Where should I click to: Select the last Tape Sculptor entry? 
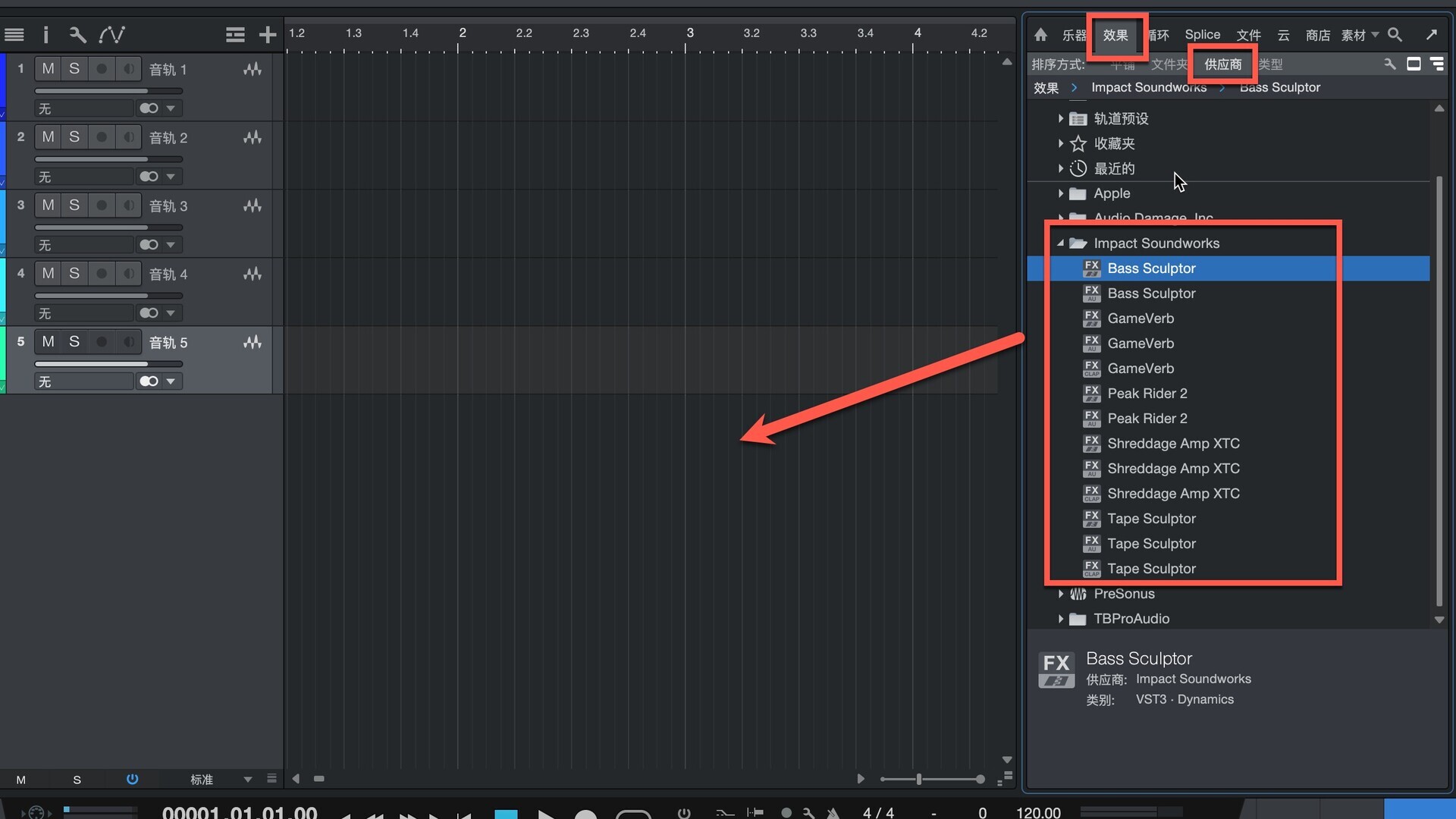point(1151,569)
